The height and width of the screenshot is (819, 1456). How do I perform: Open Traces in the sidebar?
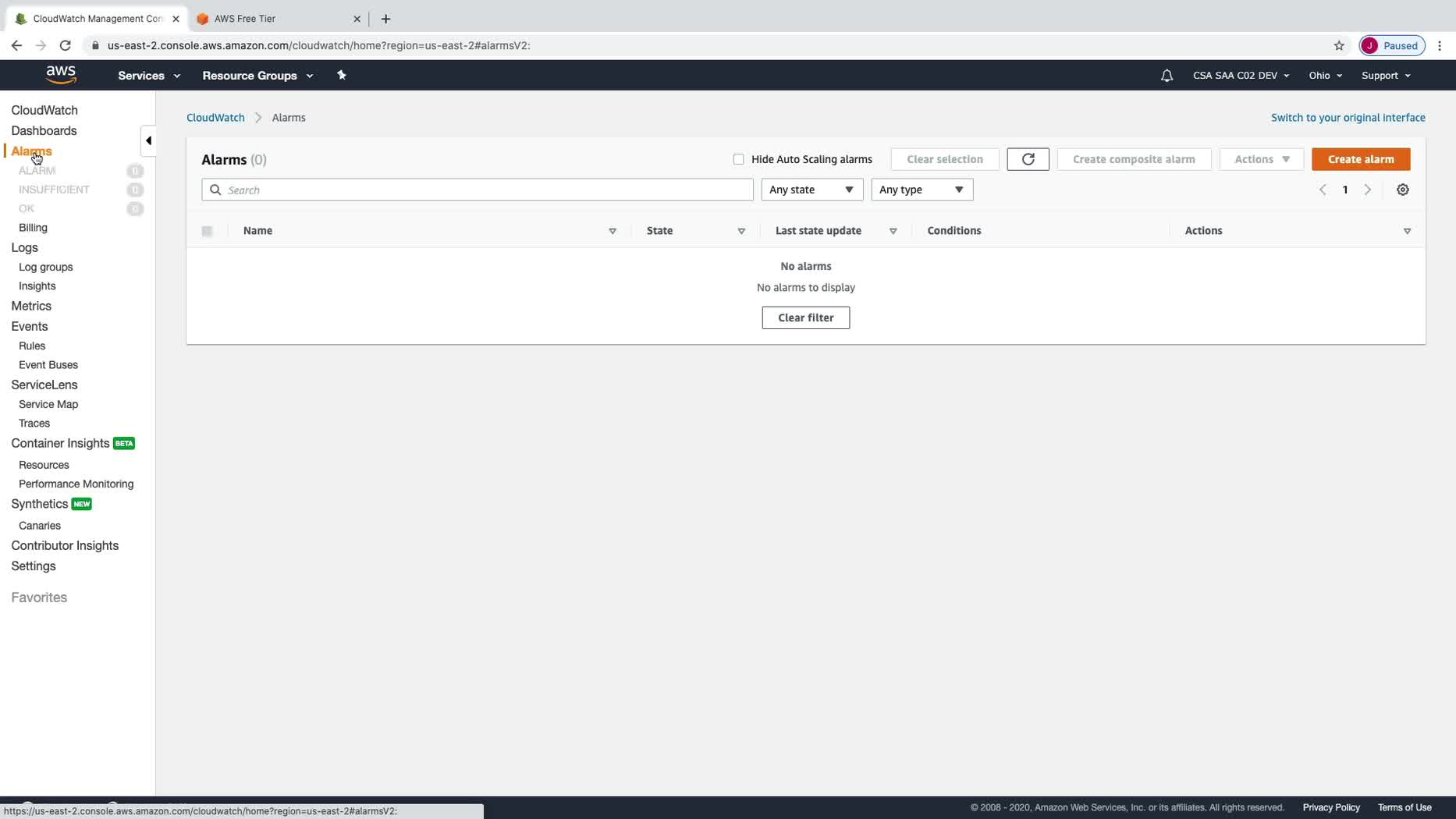pos(34,424)
